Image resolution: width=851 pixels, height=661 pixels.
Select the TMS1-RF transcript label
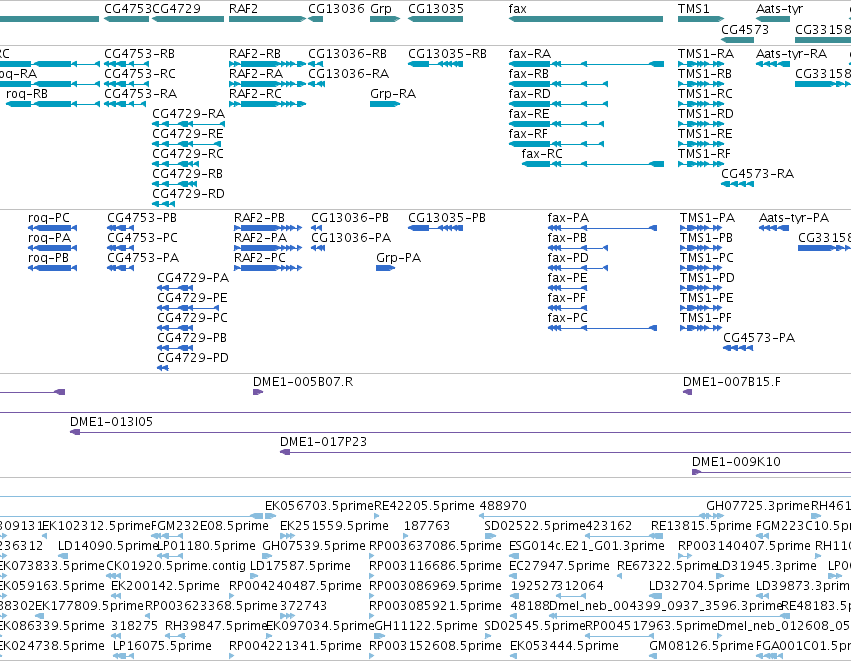point(704,154)
